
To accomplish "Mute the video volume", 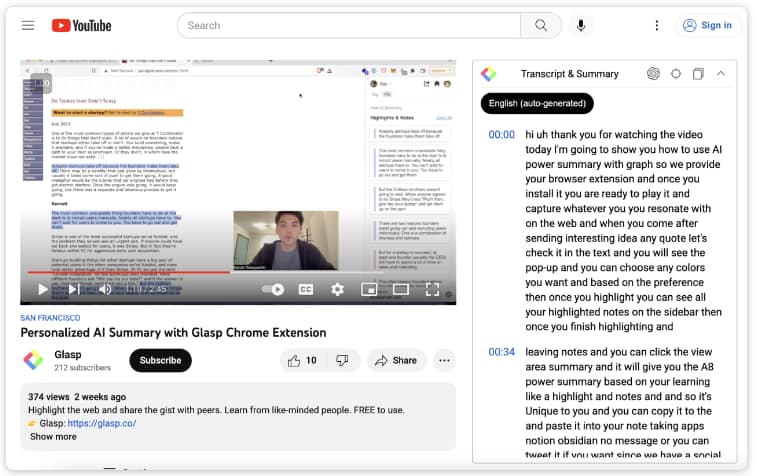I will click(x=105, y=289).
